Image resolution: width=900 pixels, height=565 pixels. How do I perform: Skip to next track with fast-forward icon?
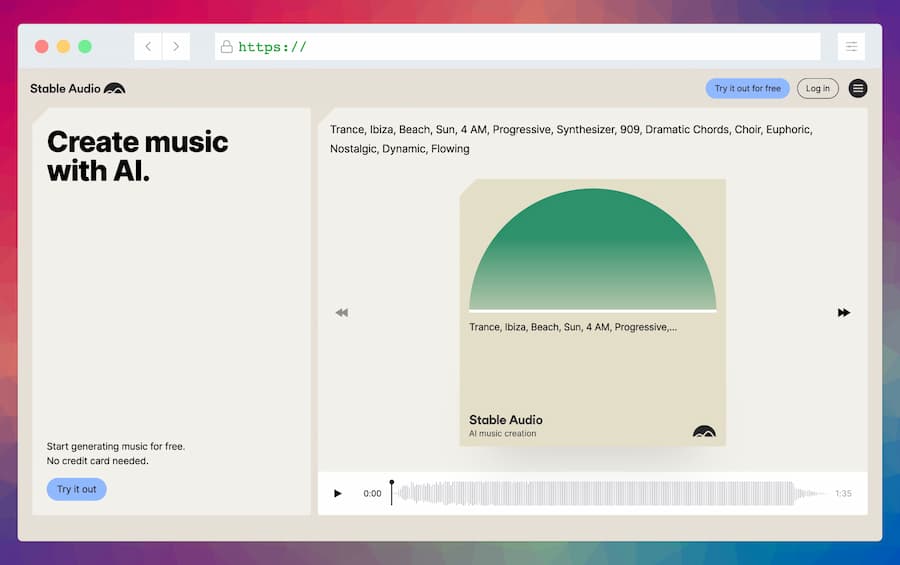843,312
